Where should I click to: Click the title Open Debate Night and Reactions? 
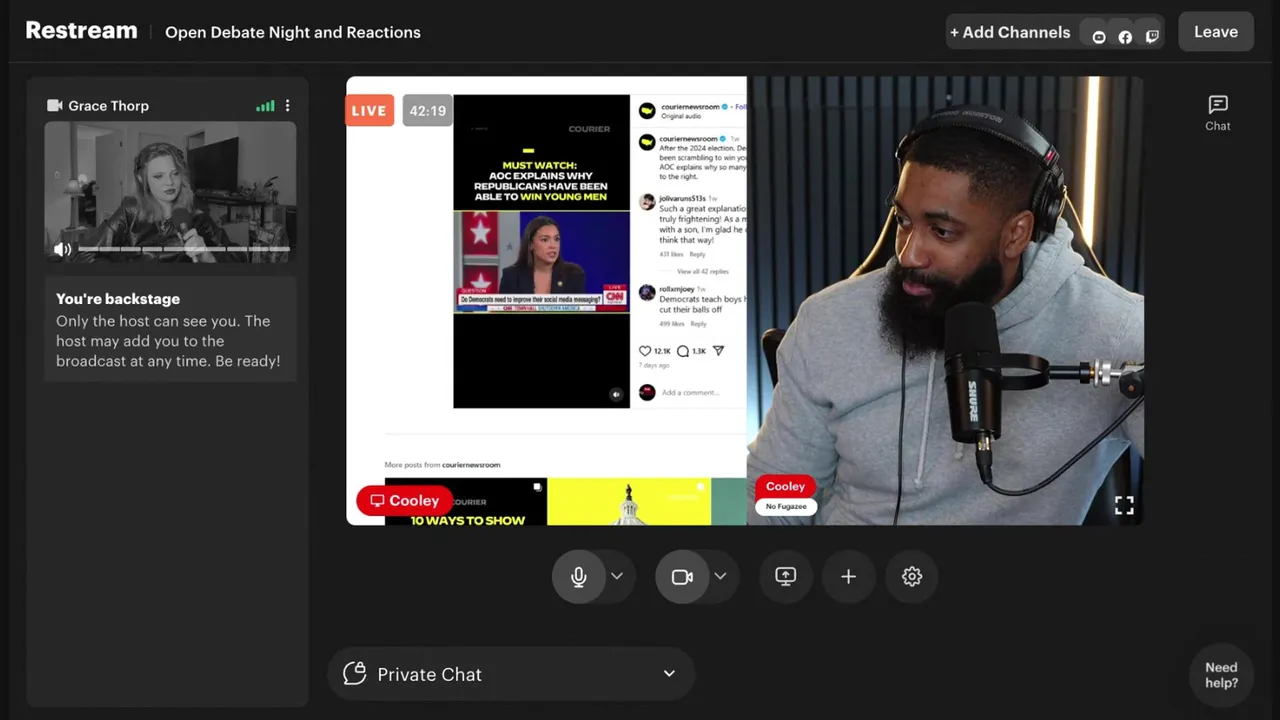click(293, 32)
